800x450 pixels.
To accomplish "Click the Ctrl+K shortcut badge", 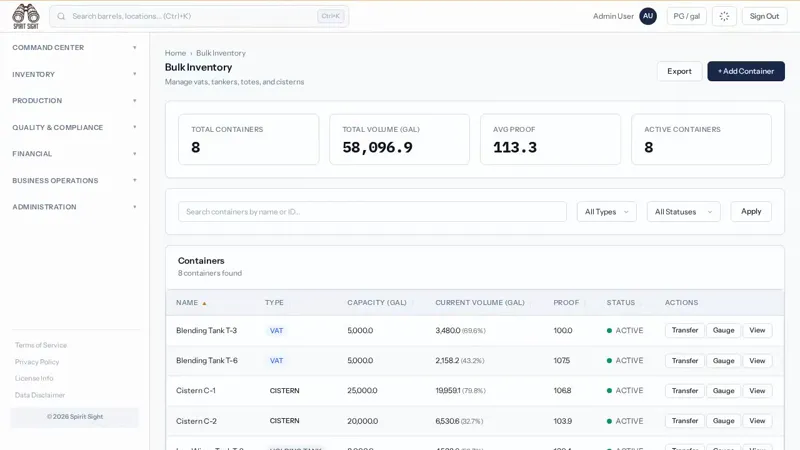I will [x=331, y=16].
